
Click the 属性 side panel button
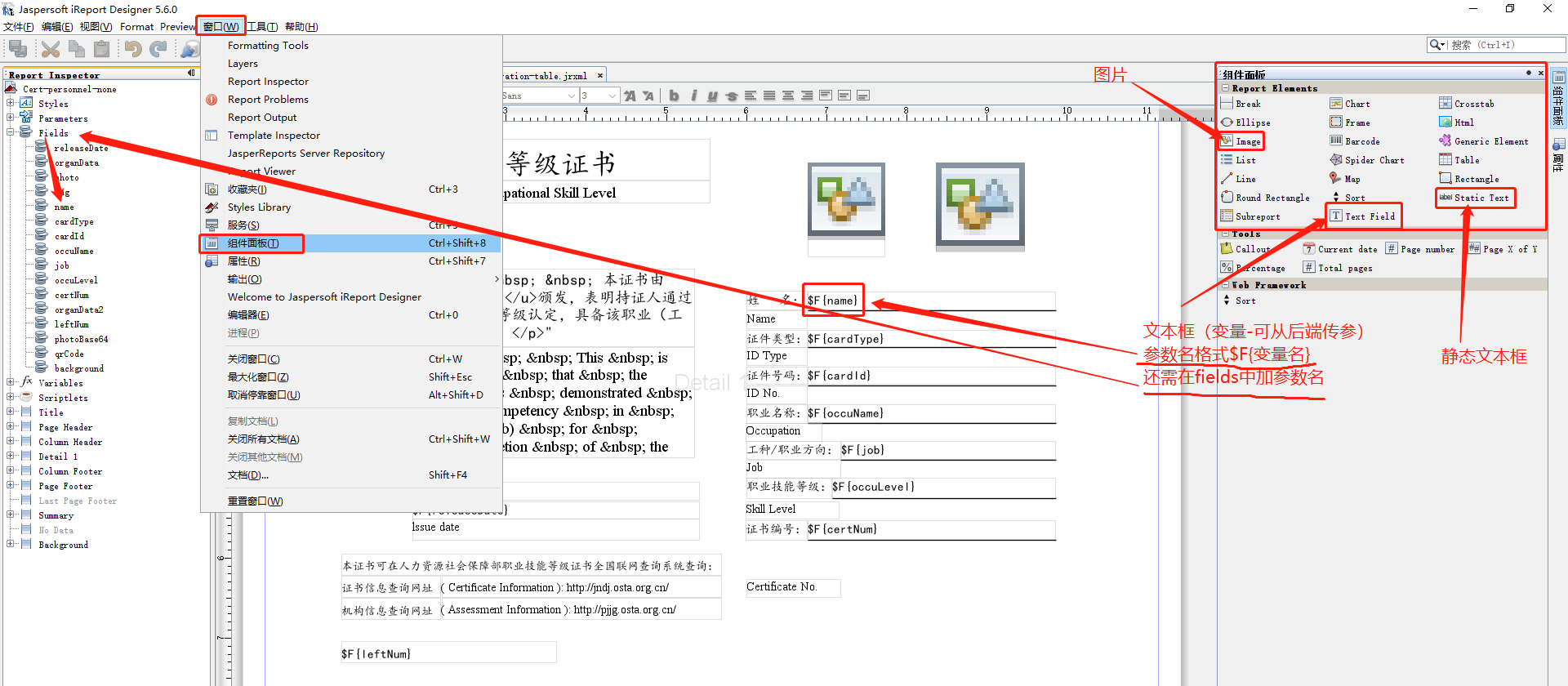[1558, 154]
